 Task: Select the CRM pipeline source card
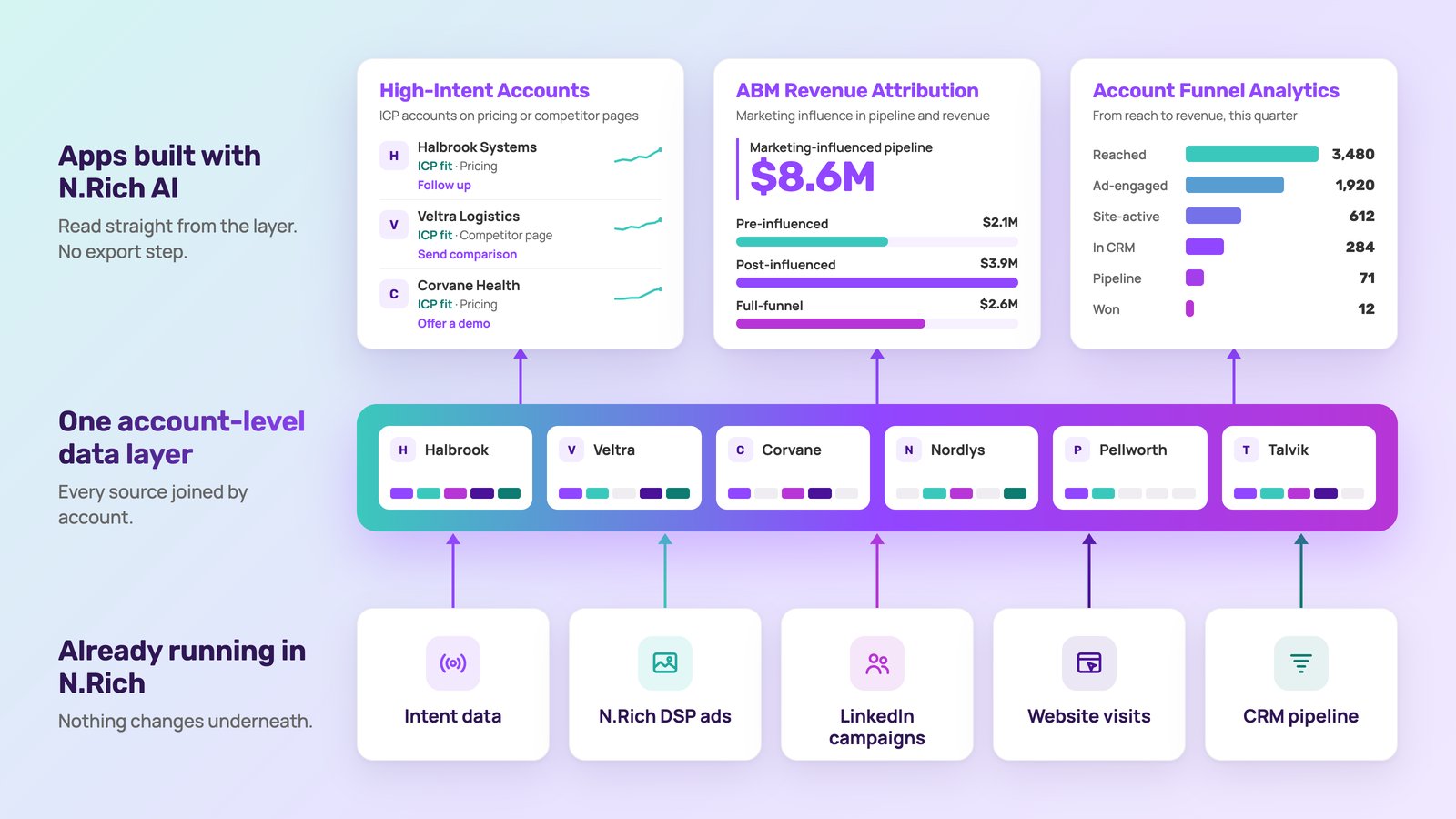point(1301,684)
